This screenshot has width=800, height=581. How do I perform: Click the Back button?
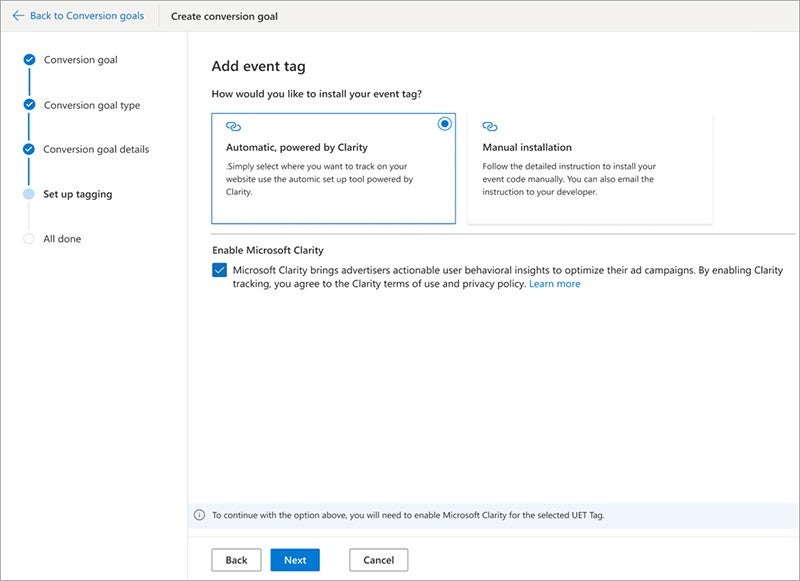236,560
